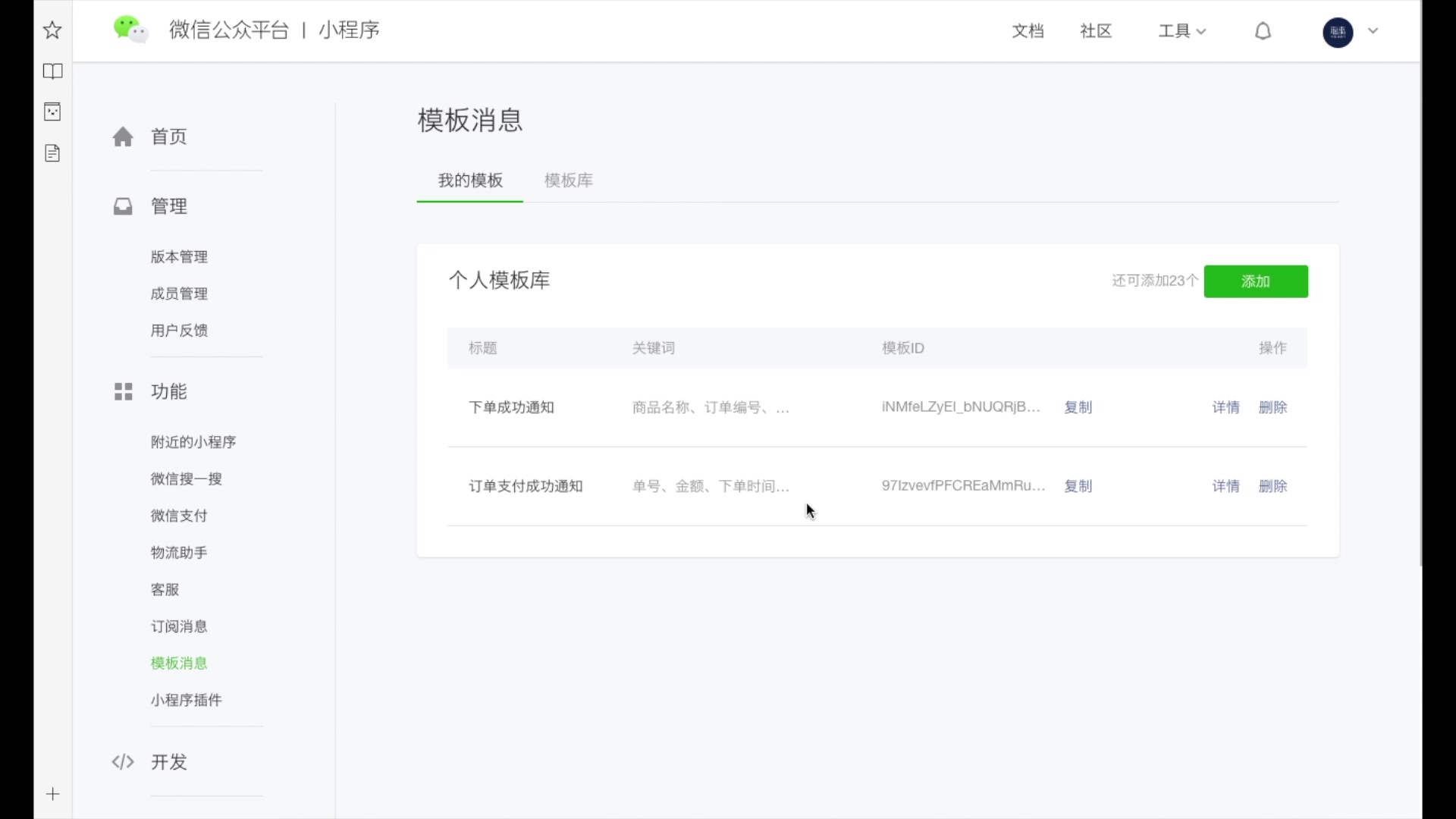Click the WeChat logo icon
The image size is (1456, 819).
[130, 30]
